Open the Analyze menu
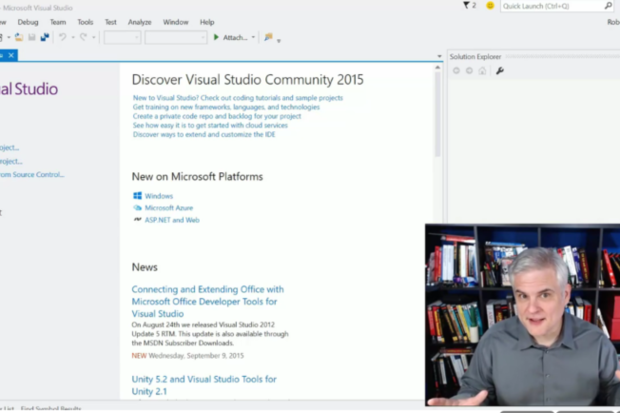620x413 pixels. click(140, 22)
